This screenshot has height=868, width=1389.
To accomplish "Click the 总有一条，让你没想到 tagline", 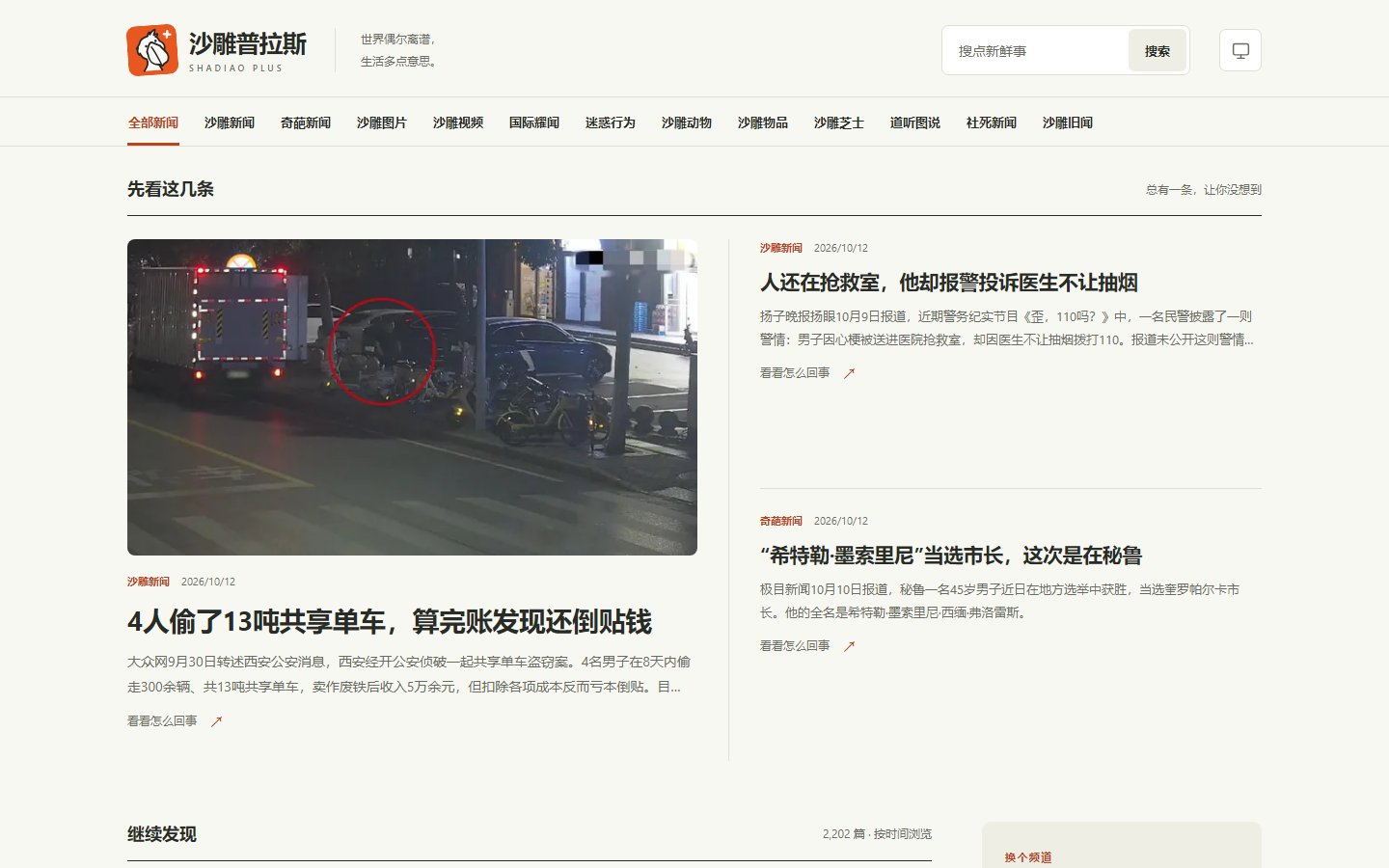I will [x=1204, y=190].
